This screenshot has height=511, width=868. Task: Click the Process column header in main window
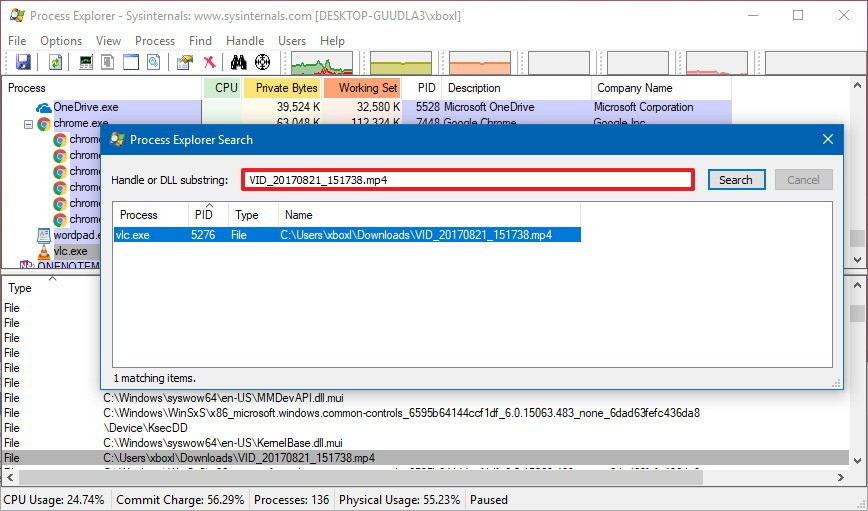coord(102,88)
